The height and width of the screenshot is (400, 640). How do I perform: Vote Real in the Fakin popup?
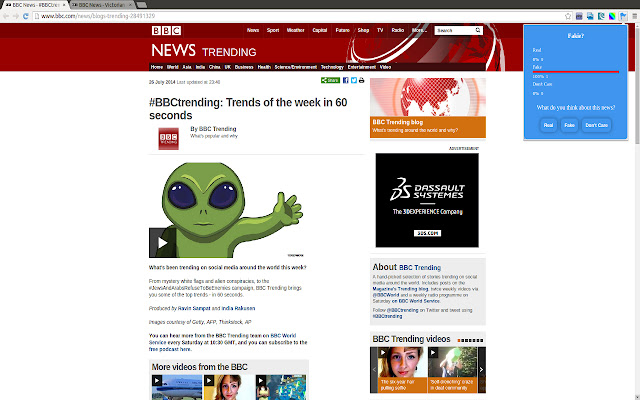[548, 125]
